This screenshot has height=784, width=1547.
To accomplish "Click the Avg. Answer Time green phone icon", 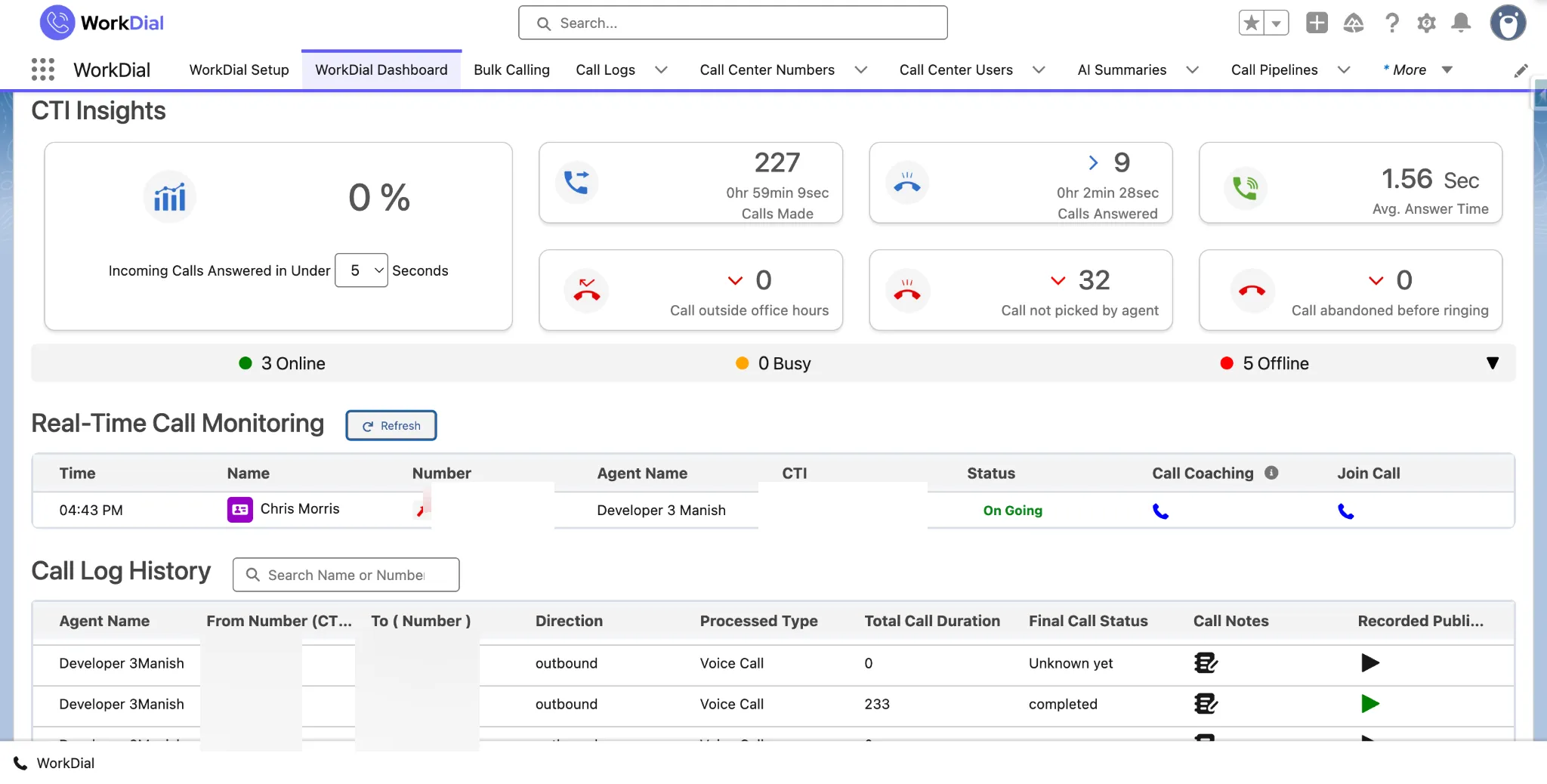I will tap(1245, 187).
